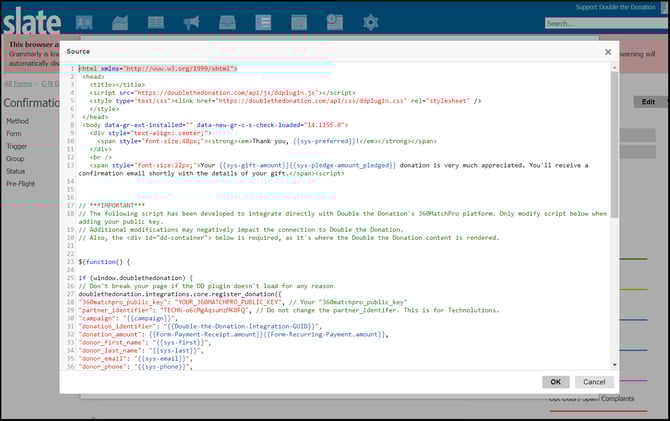Open the Inbox tray icon
This screenshot has width=670, height=421.
[228, 21]
